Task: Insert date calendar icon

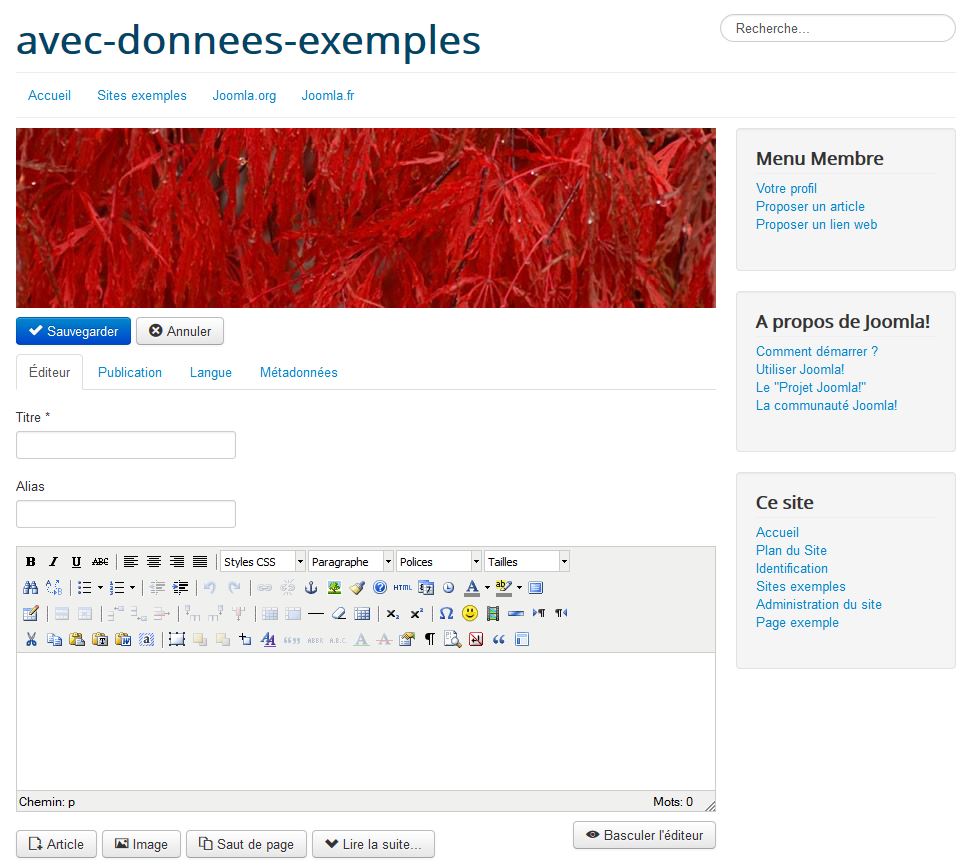Action: [x=426, y=588]
